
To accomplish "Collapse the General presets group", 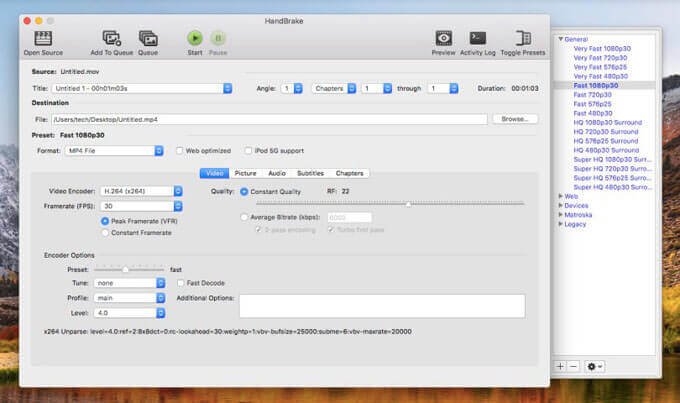I will [x=560, y=39].
